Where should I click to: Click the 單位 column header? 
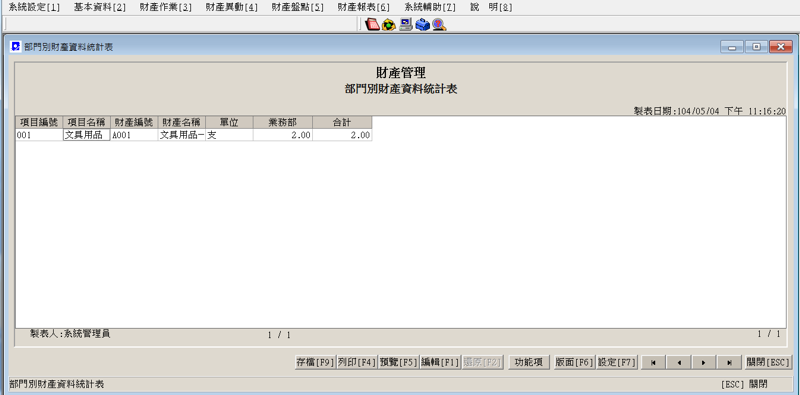tap(229, 122)
